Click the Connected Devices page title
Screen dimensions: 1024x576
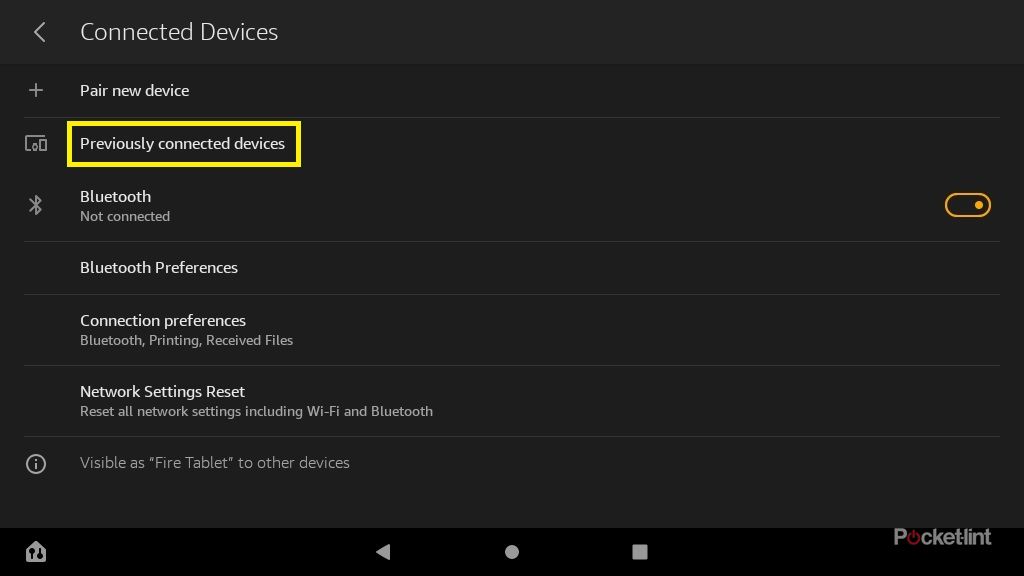coord(179,32)
